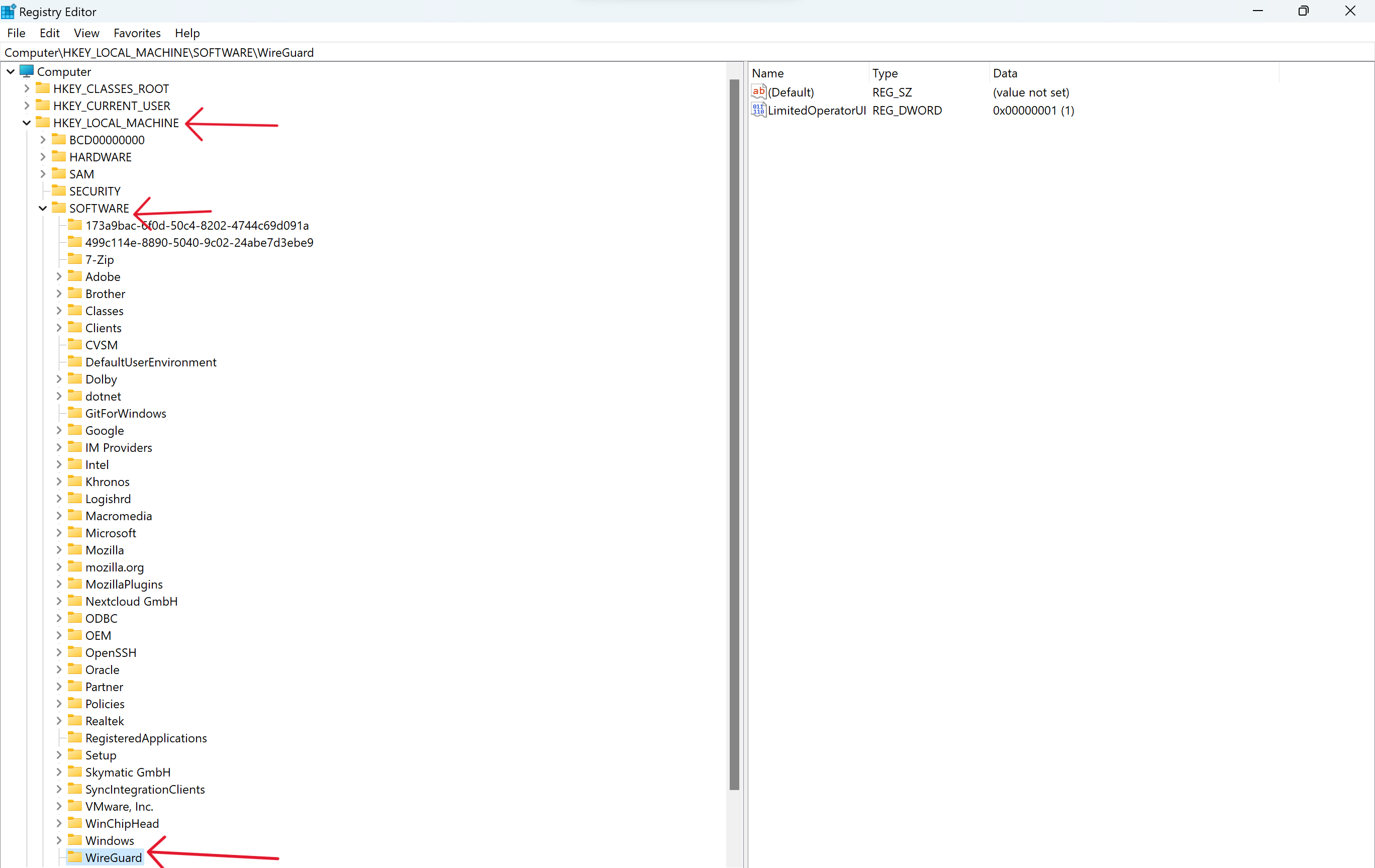Click the tree pane vertical scrollbar

pyautogui.click(x=734, y=434)
